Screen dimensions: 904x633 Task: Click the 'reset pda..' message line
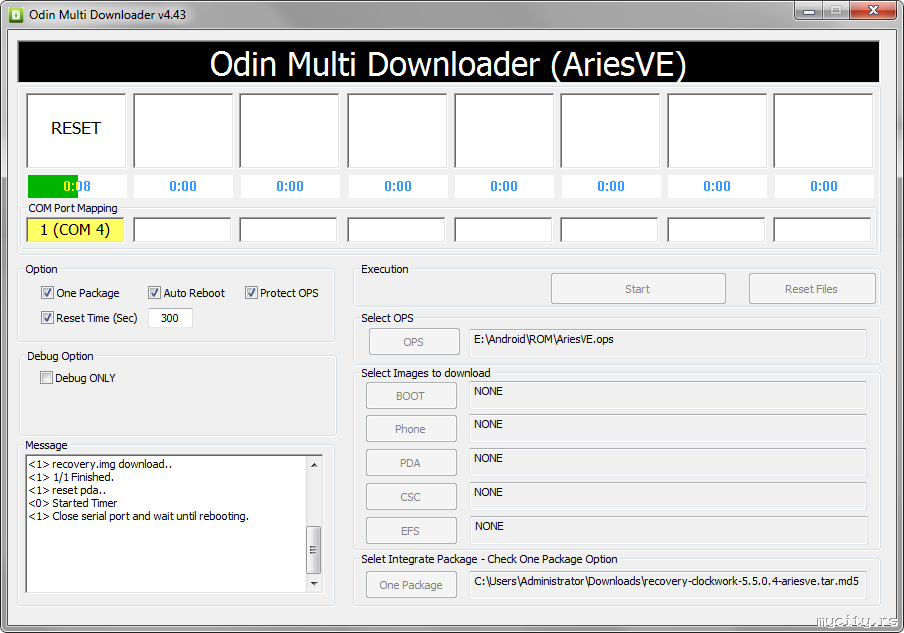(67, 491)
